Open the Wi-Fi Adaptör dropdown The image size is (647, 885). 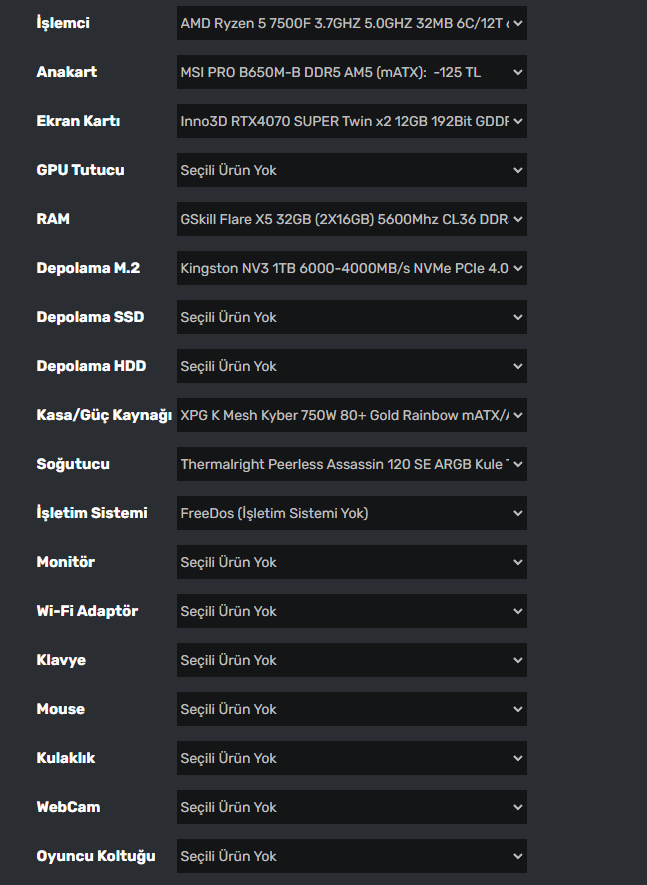click(x=351, y=611)
